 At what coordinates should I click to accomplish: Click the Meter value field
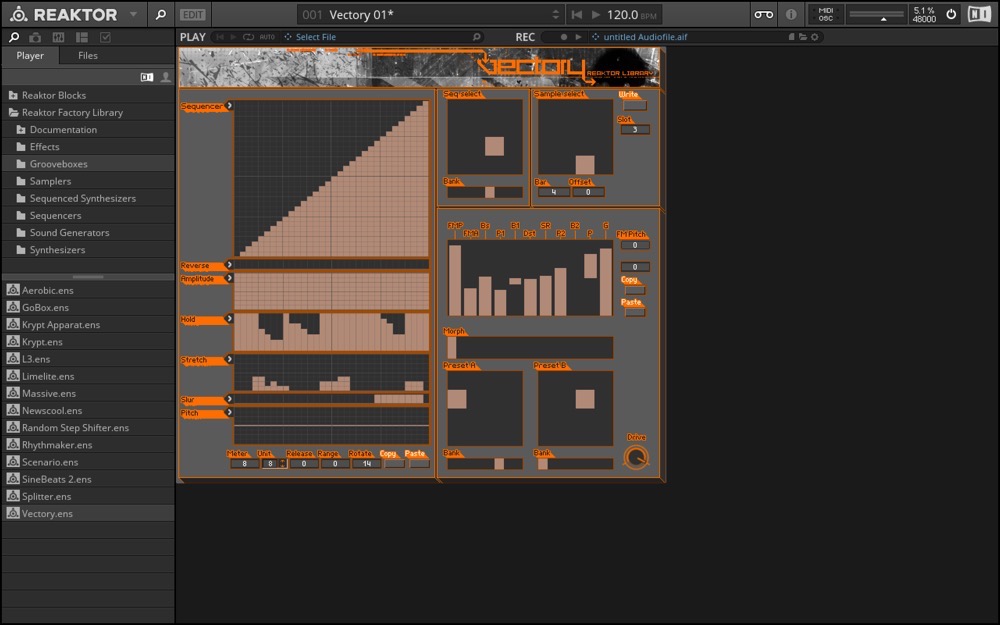[x=244, y=464]
